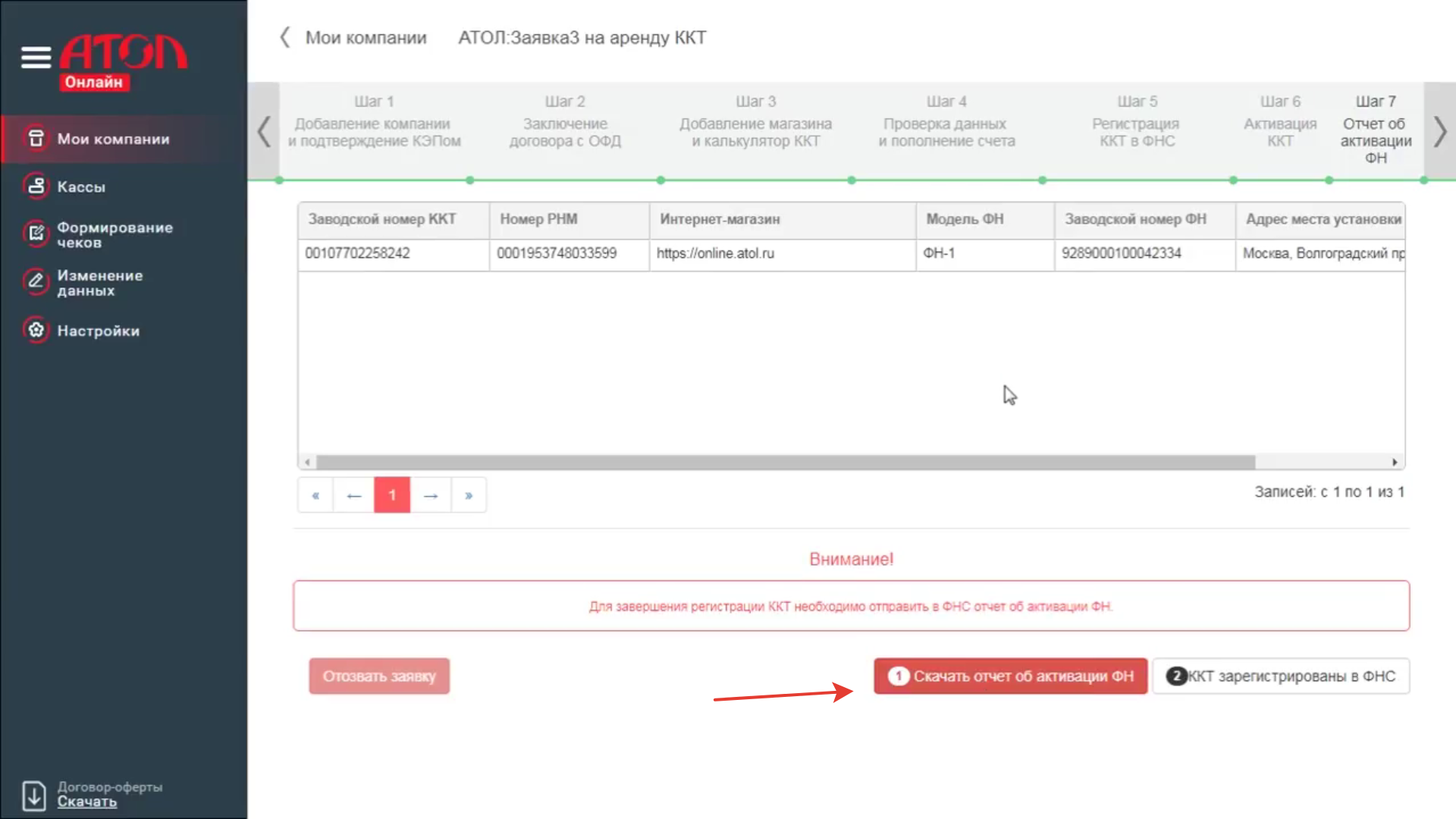This screenshot has height=819, width=1456.
Task: Go back using Мои компании chevron
Action: [285, 38]
